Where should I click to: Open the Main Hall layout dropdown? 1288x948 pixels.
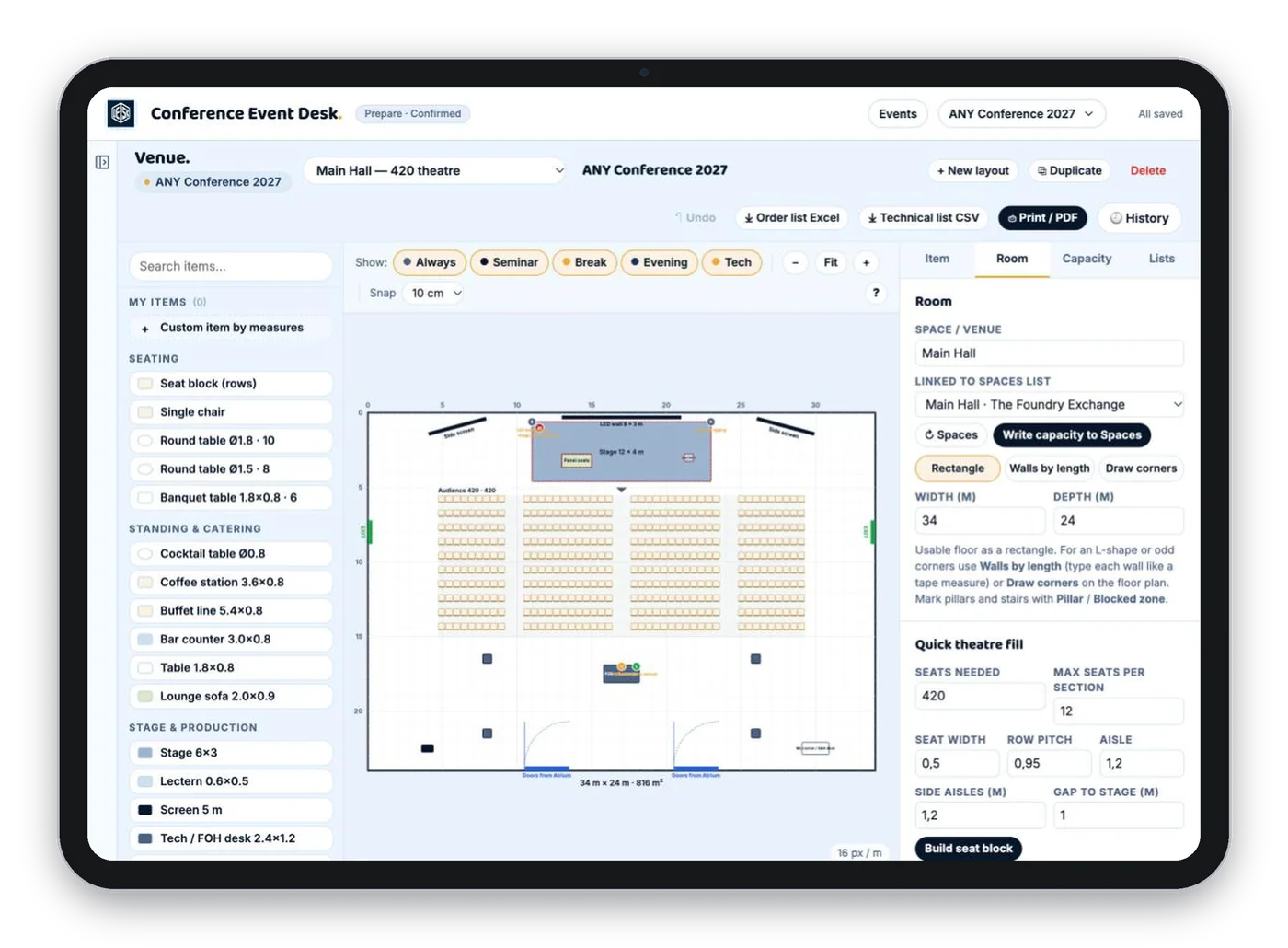coord(435,170)
